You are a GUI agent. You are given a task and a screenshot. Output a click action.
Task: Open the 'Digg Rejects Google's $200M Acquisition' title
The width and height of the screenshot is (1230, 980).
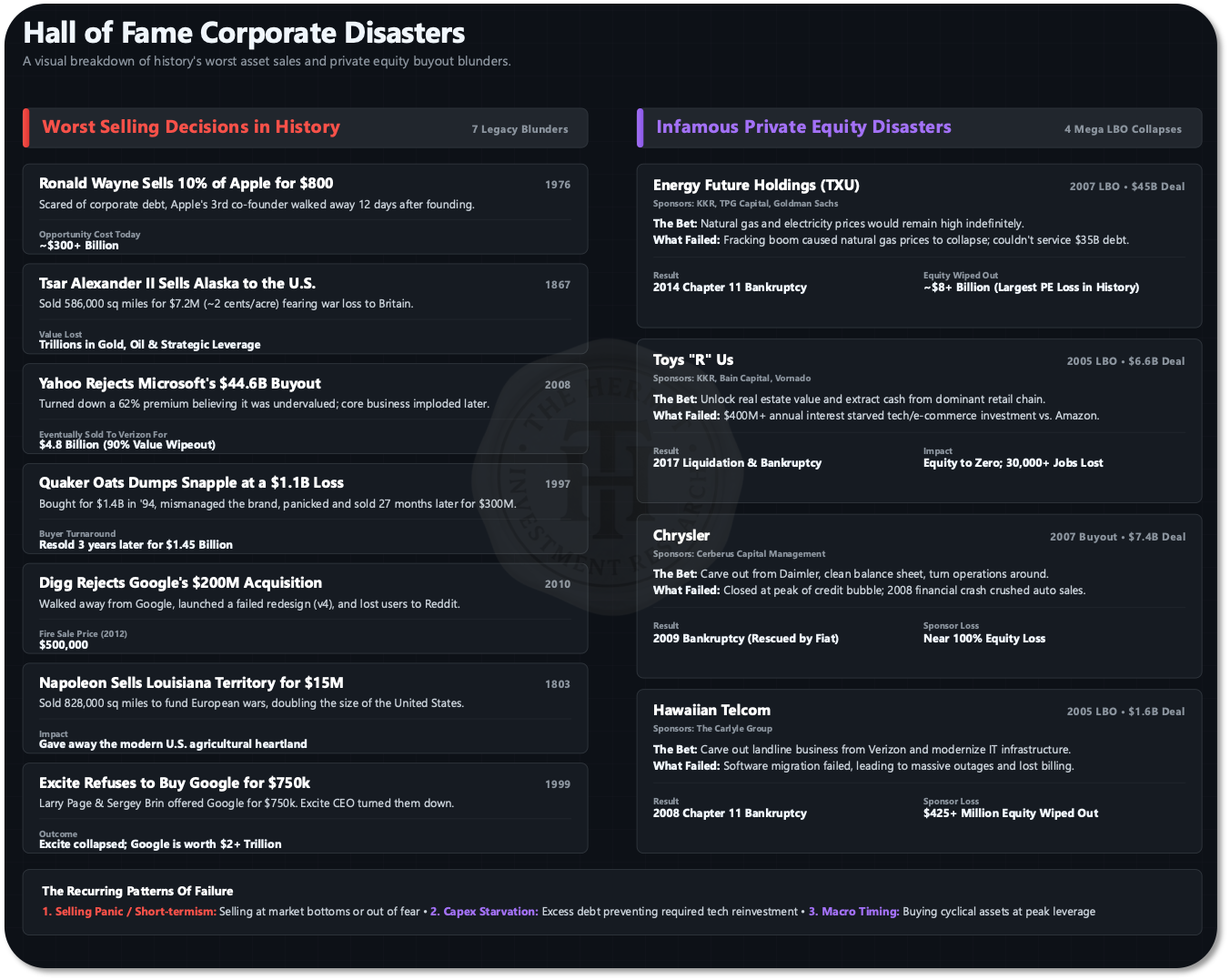click(180, 582)
